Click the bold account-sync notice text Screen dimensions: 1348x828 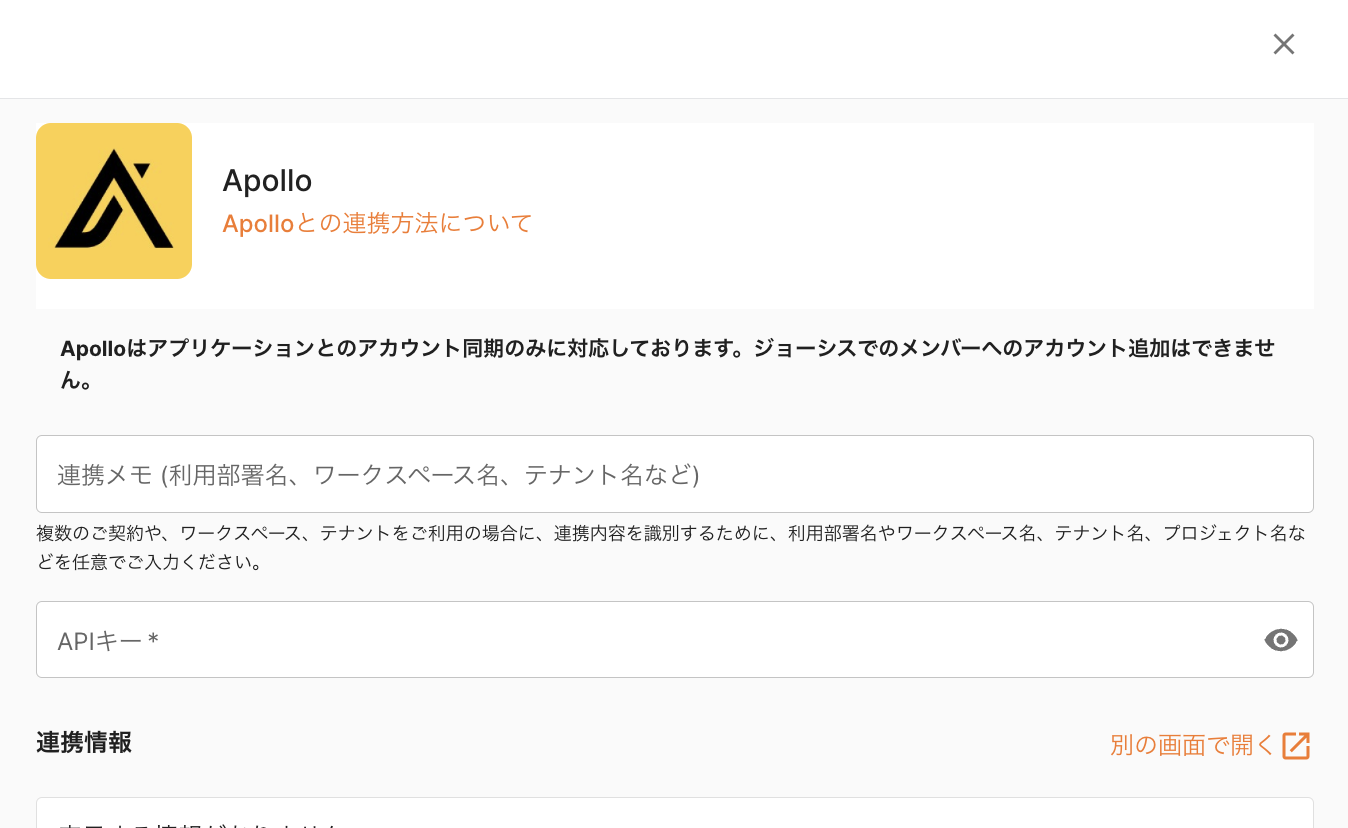coord(668,349)
